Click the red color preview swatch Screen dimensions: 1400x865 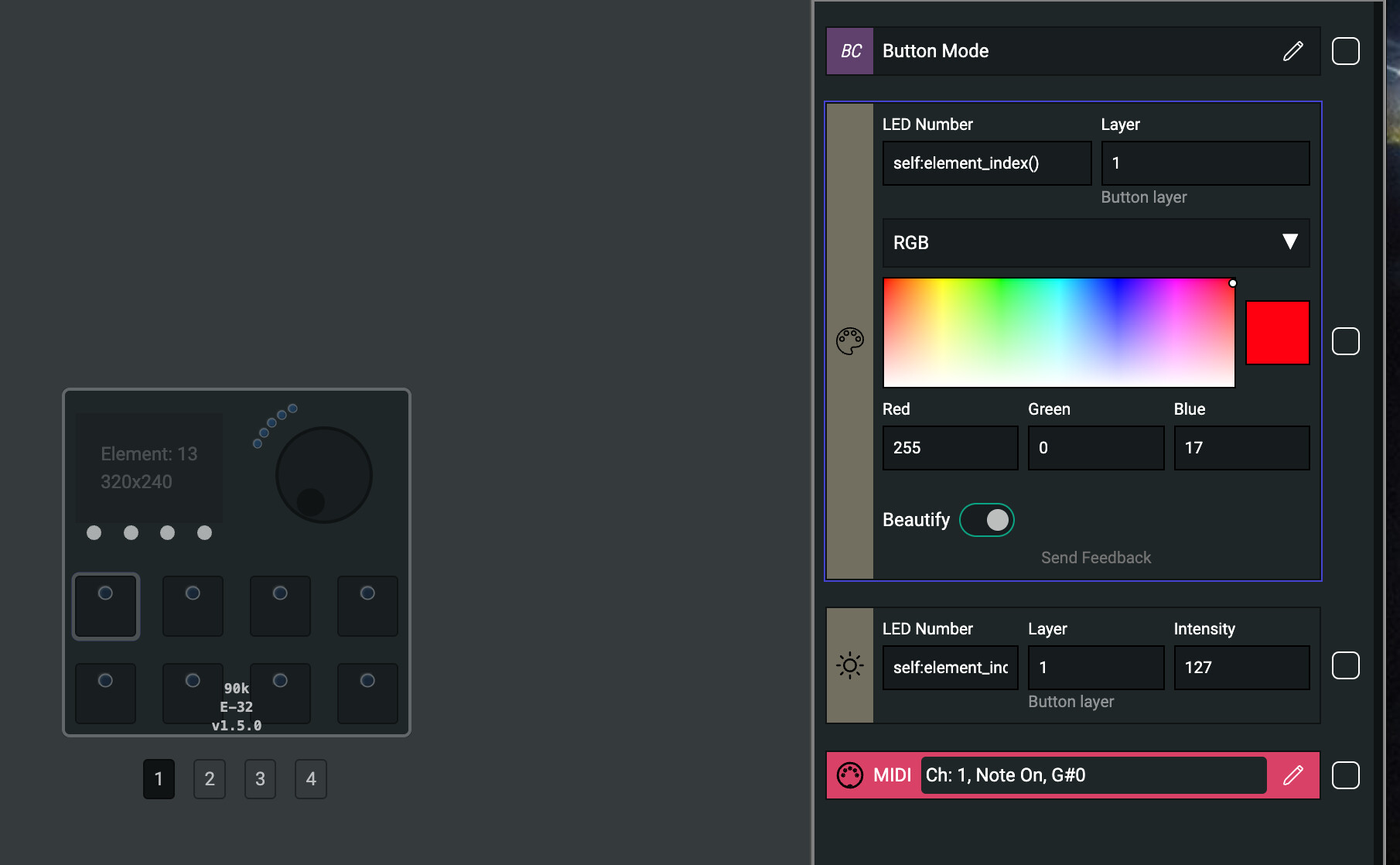tap(1277, 333)
